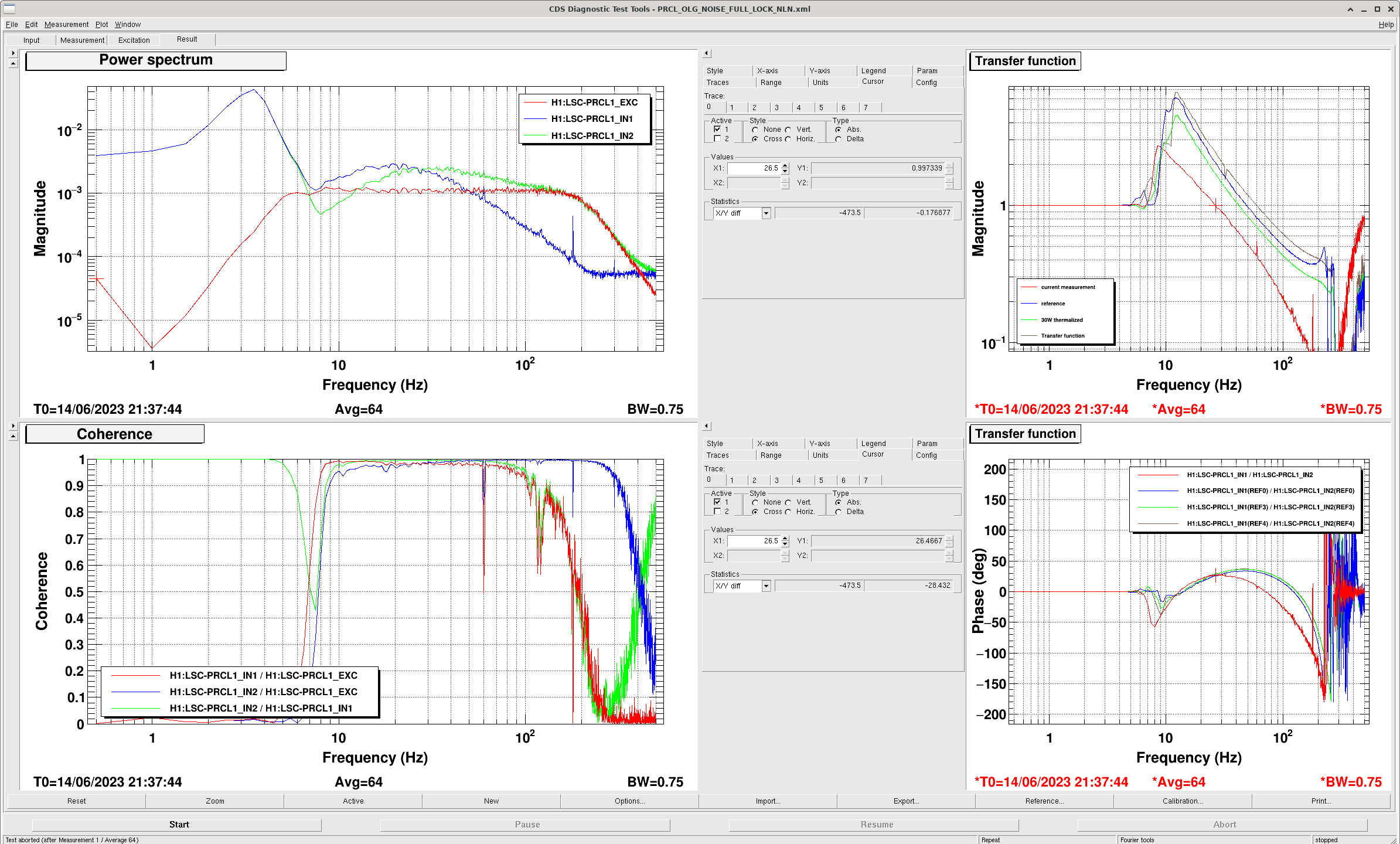Enable cursor 2 checkbox in upper Active group
Viewport: 1400px width, 844px height.
717,139
